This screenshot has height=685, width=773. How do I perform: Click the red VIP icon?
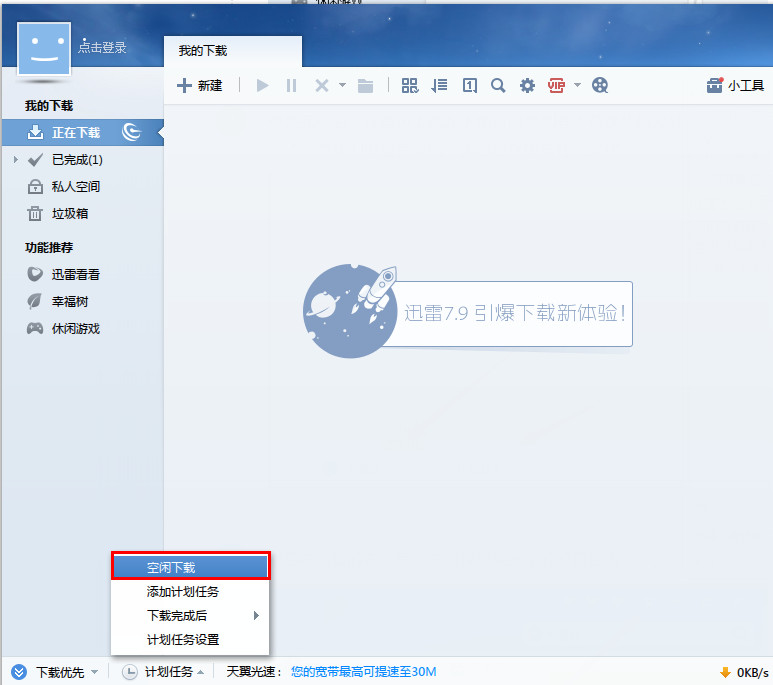coord(556,86)
